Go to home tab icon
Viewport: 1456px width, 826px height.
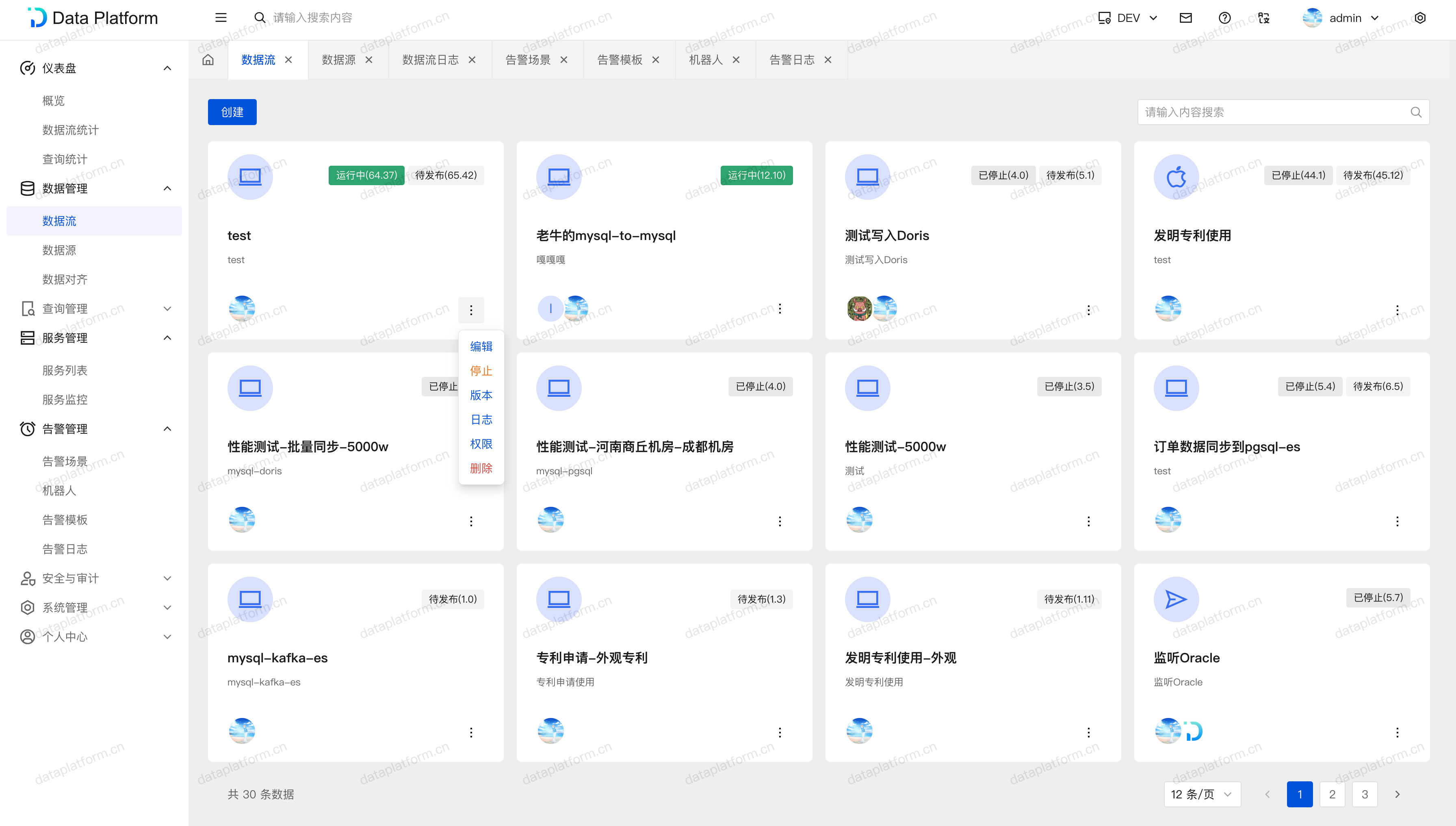click(208, 60)
